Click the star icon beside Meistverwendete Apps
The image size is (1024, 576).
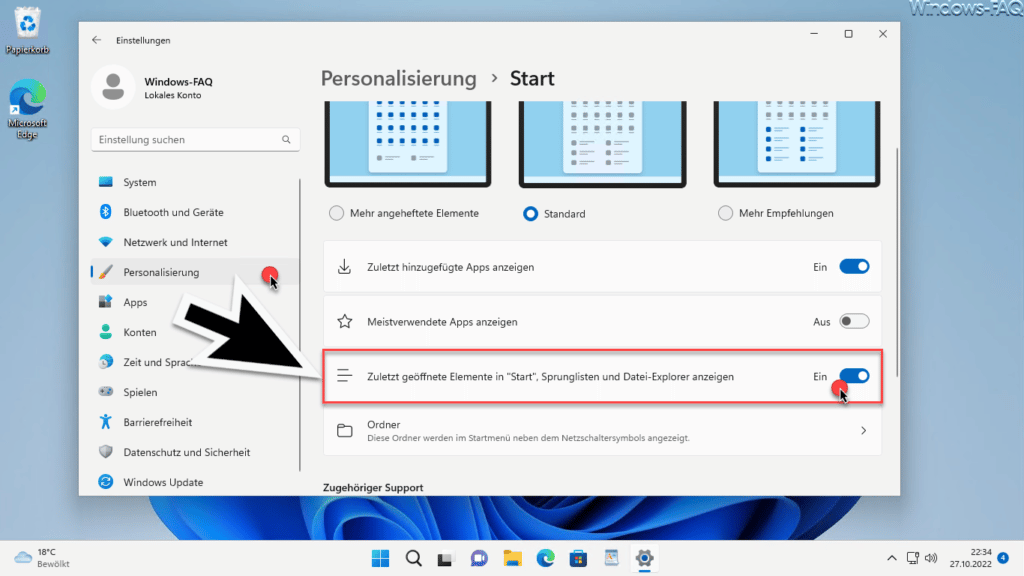click(x=344, y=321)
